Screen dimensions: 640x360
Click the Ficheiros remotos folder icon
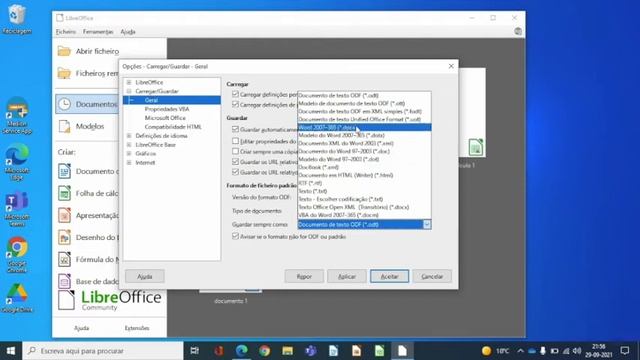64,73
